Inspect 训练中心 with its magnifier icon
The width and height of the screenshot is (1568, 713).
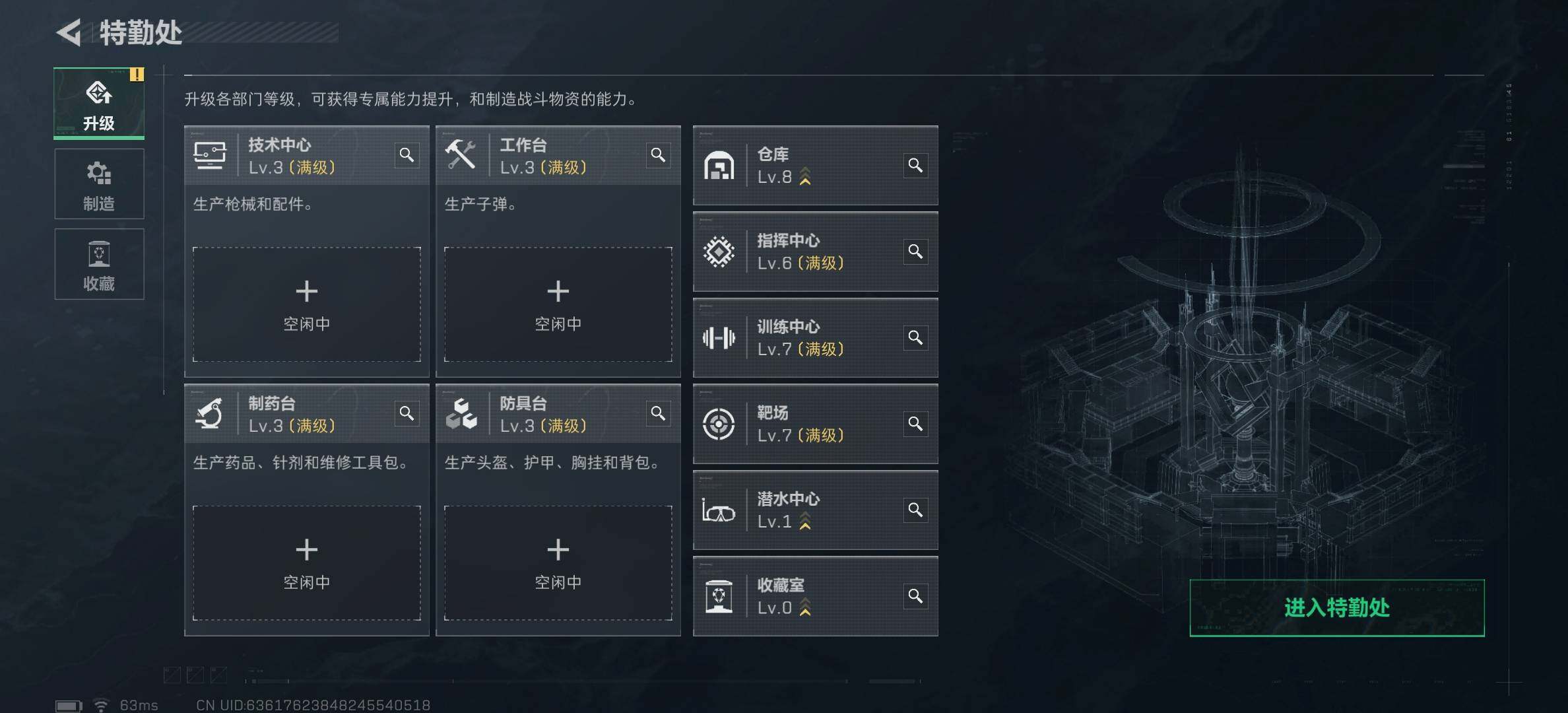[x=915, y=338]
